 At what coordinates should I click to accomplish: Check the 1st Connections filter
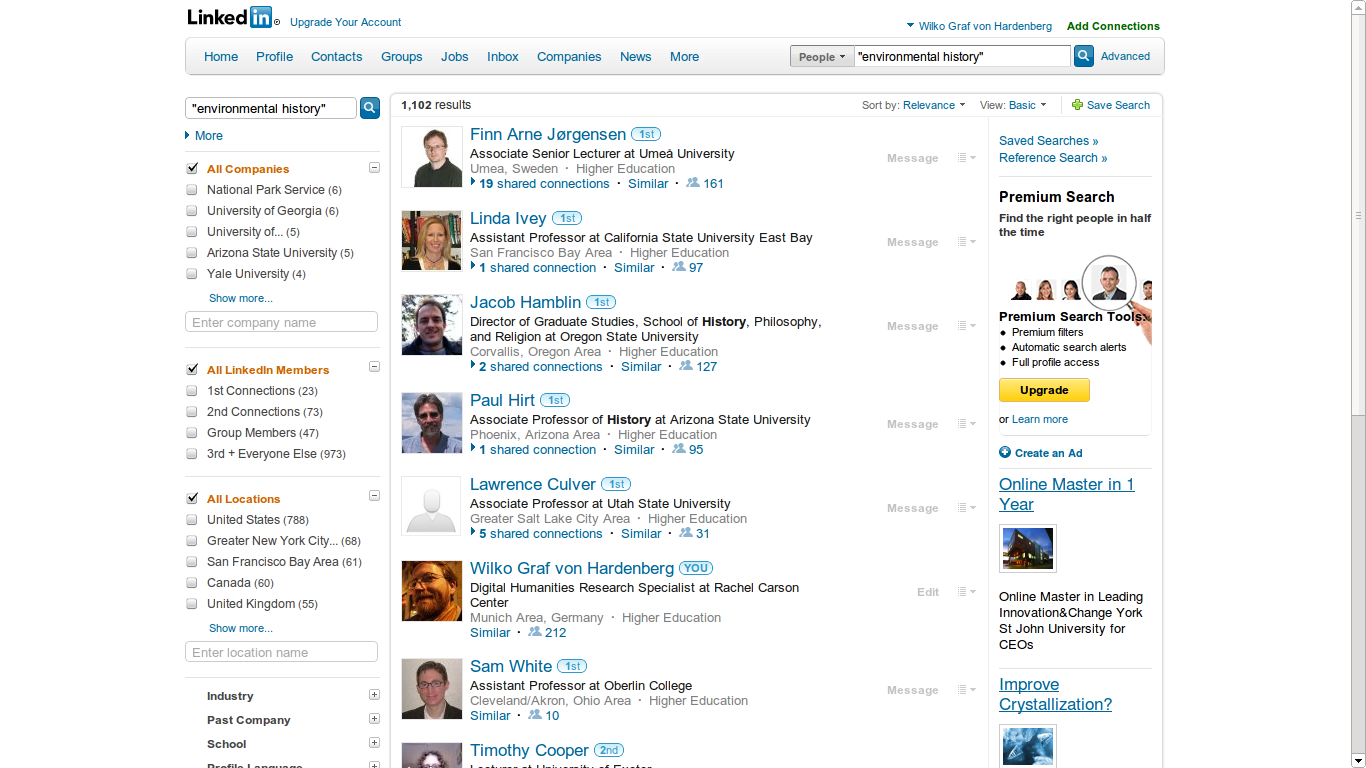[x=192, y=391]
